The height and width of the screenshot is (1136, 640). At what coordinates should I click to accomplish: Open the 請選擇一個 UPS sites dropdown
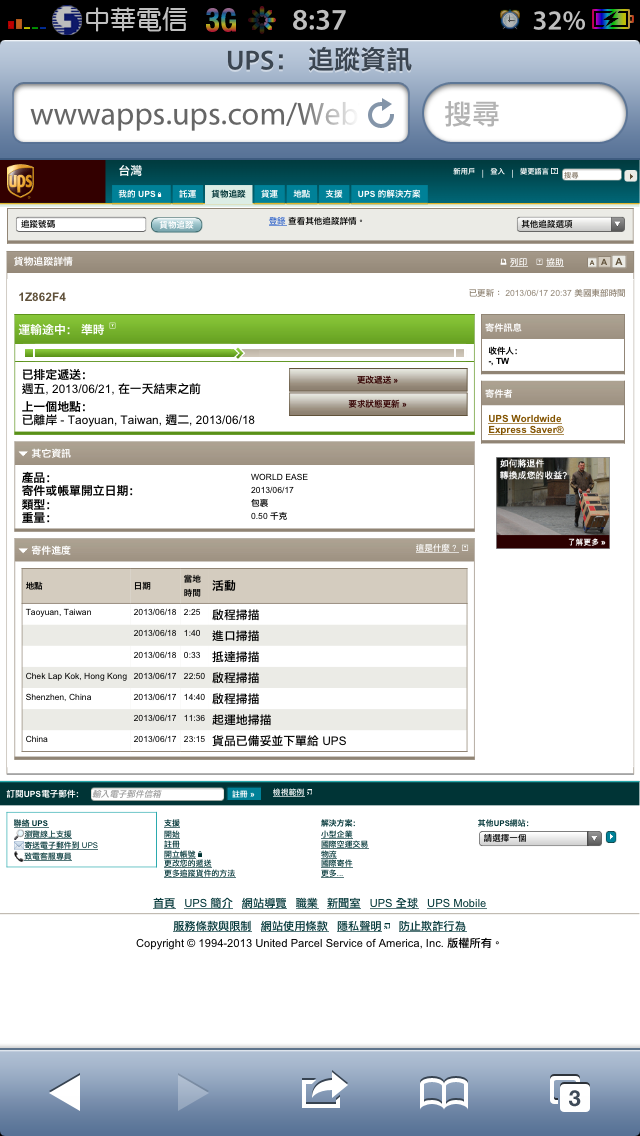(x=540, y=838)
